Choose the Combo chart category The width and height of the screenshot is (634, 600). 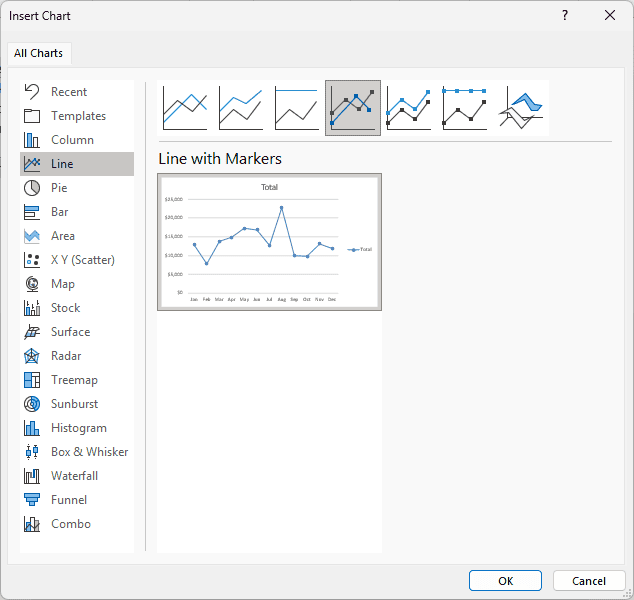[77, 524]
